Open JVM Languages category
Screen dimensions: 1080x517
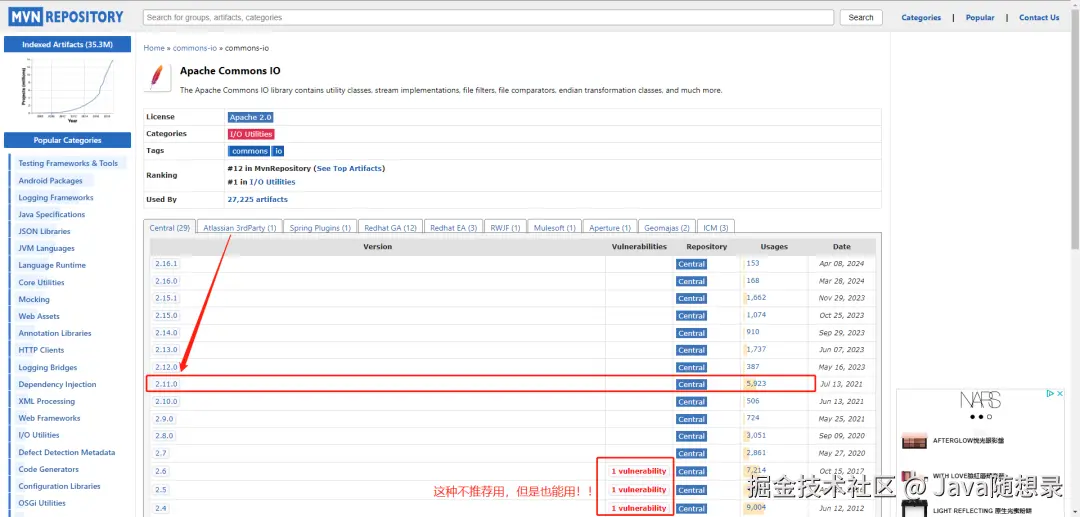(46, 249)
